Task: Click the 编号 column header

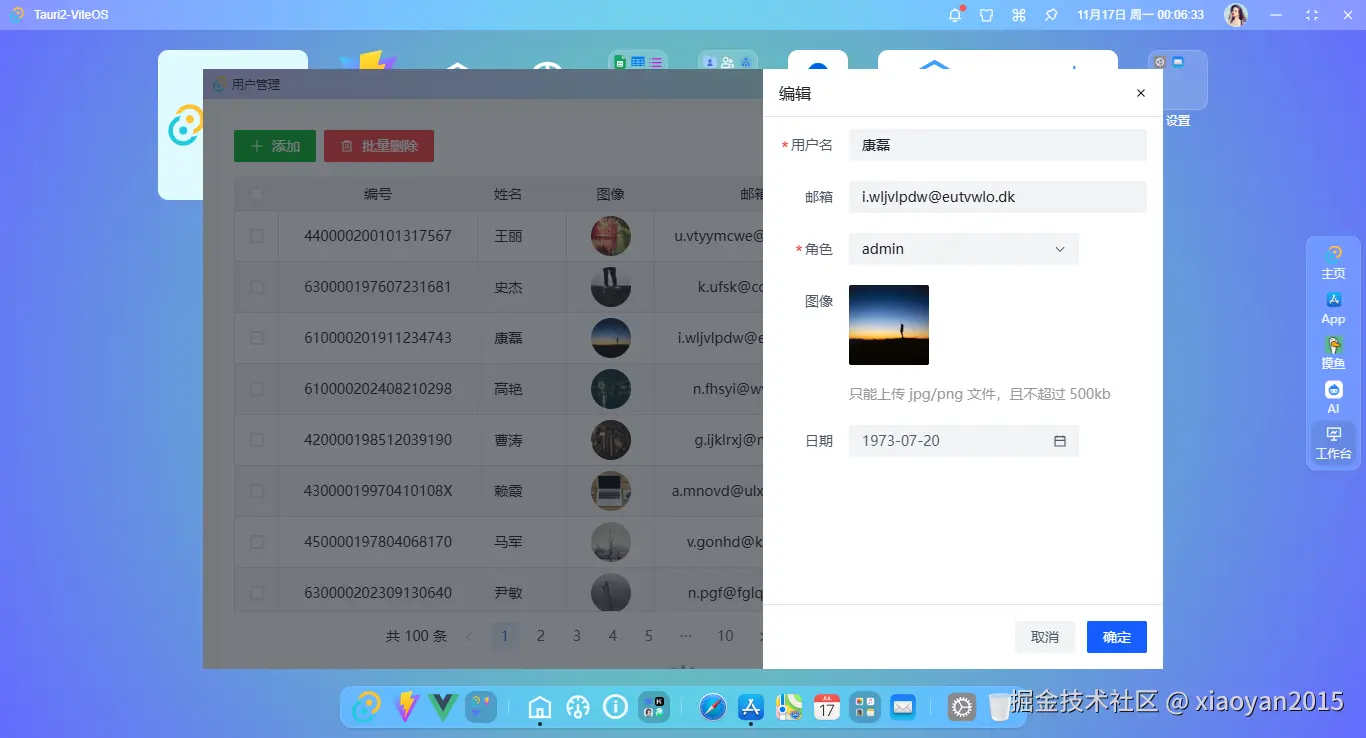Action: click(x=378, y=194)
